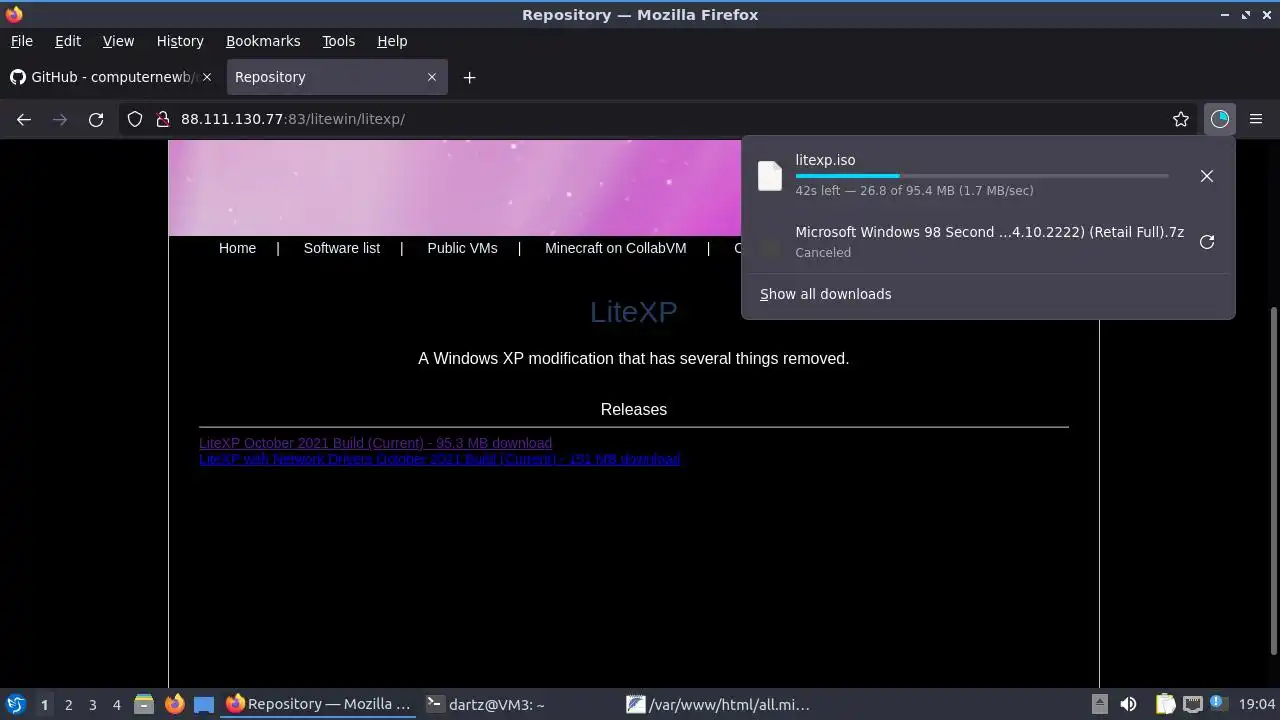Click Show all downloads
The image size is (1280, 720).
[x=825, y=294]
